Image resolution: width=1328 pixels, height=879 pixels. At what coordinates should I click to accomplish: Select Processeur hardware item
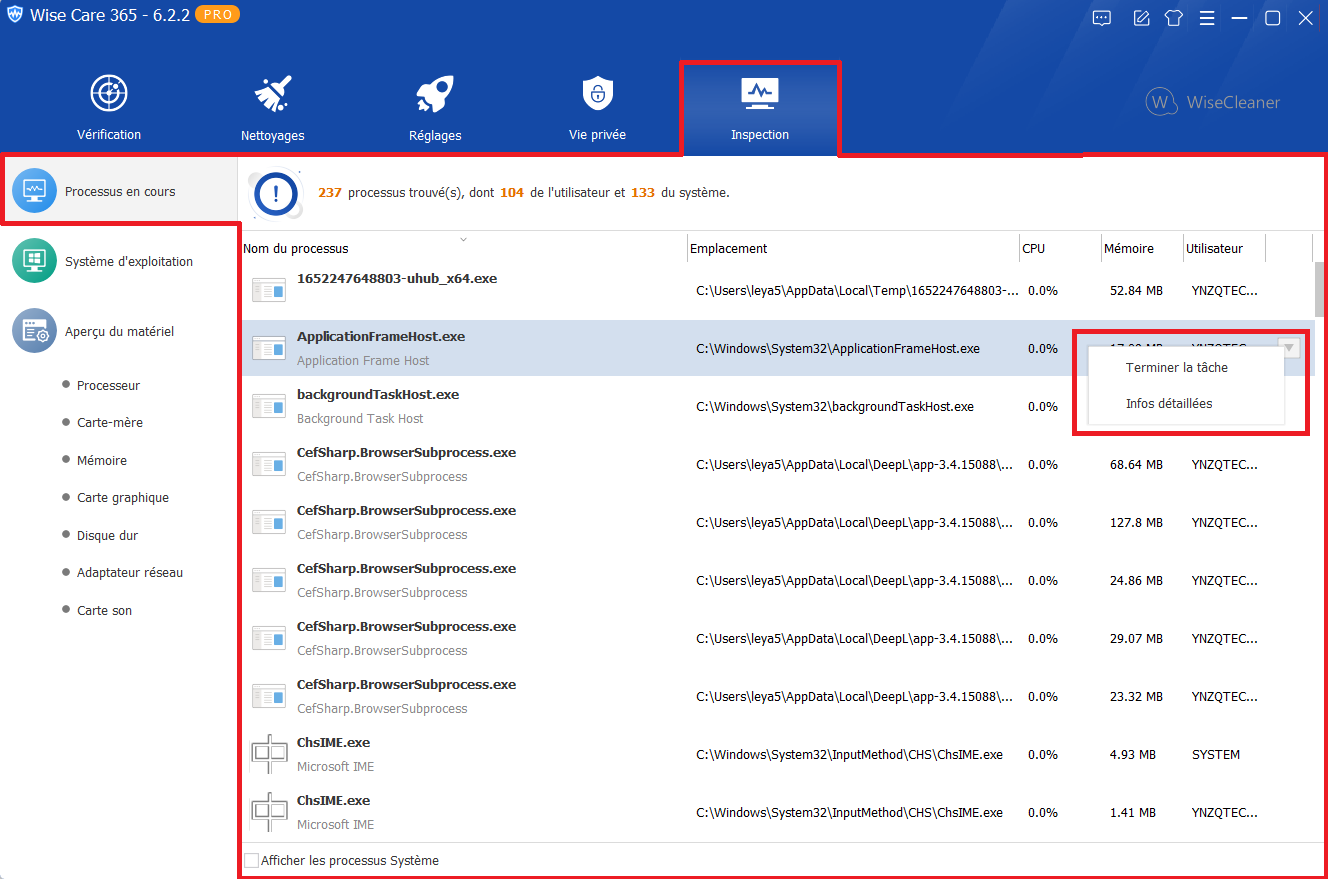click(108, 385)
